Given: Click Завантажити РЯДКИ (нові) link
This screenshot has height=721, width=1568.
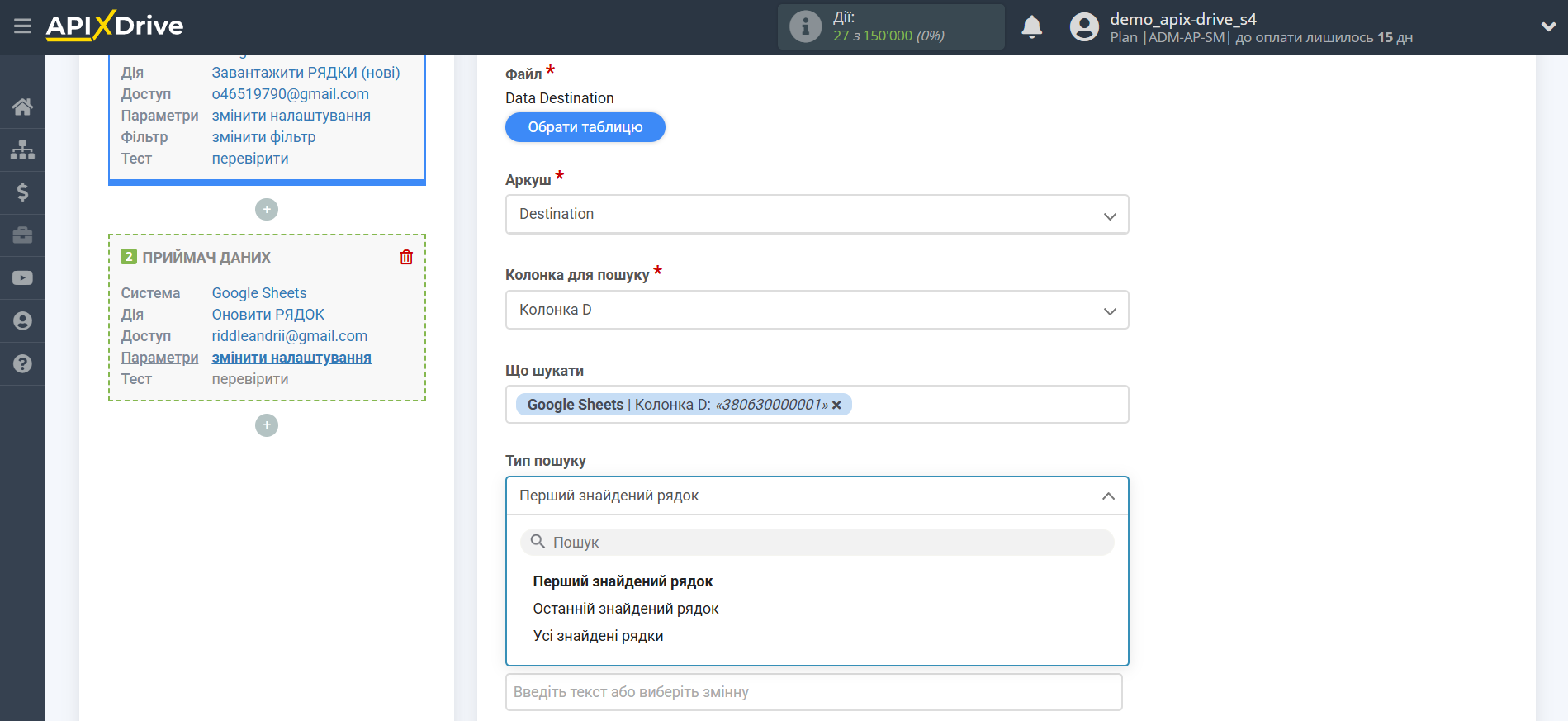Looking at the screenshot, I should click(x=306, y=73).
